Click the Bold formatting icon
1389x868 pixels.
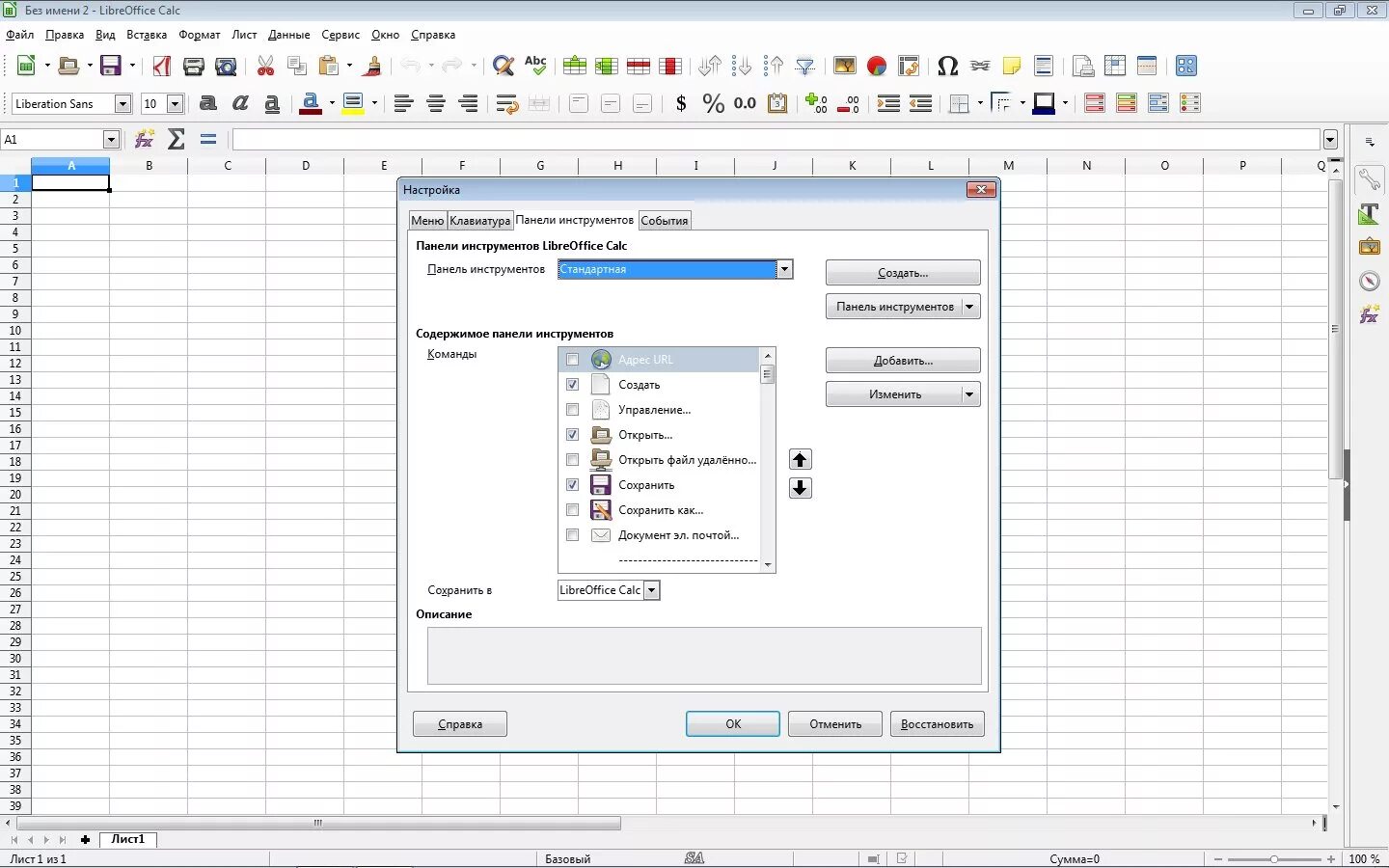pyautogui.click(x=208, y=103)
